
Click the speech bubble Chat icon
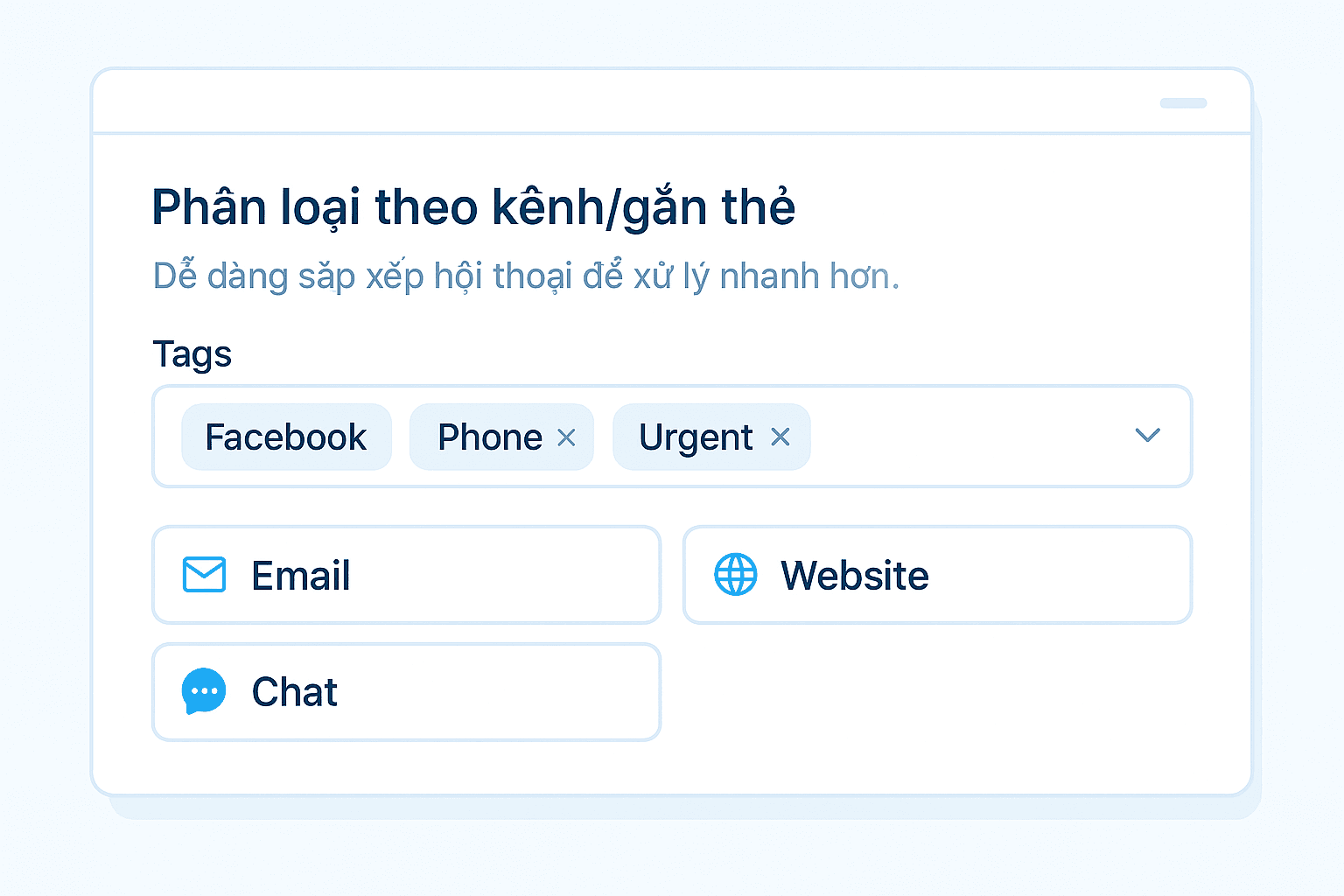tap(204, 691)
